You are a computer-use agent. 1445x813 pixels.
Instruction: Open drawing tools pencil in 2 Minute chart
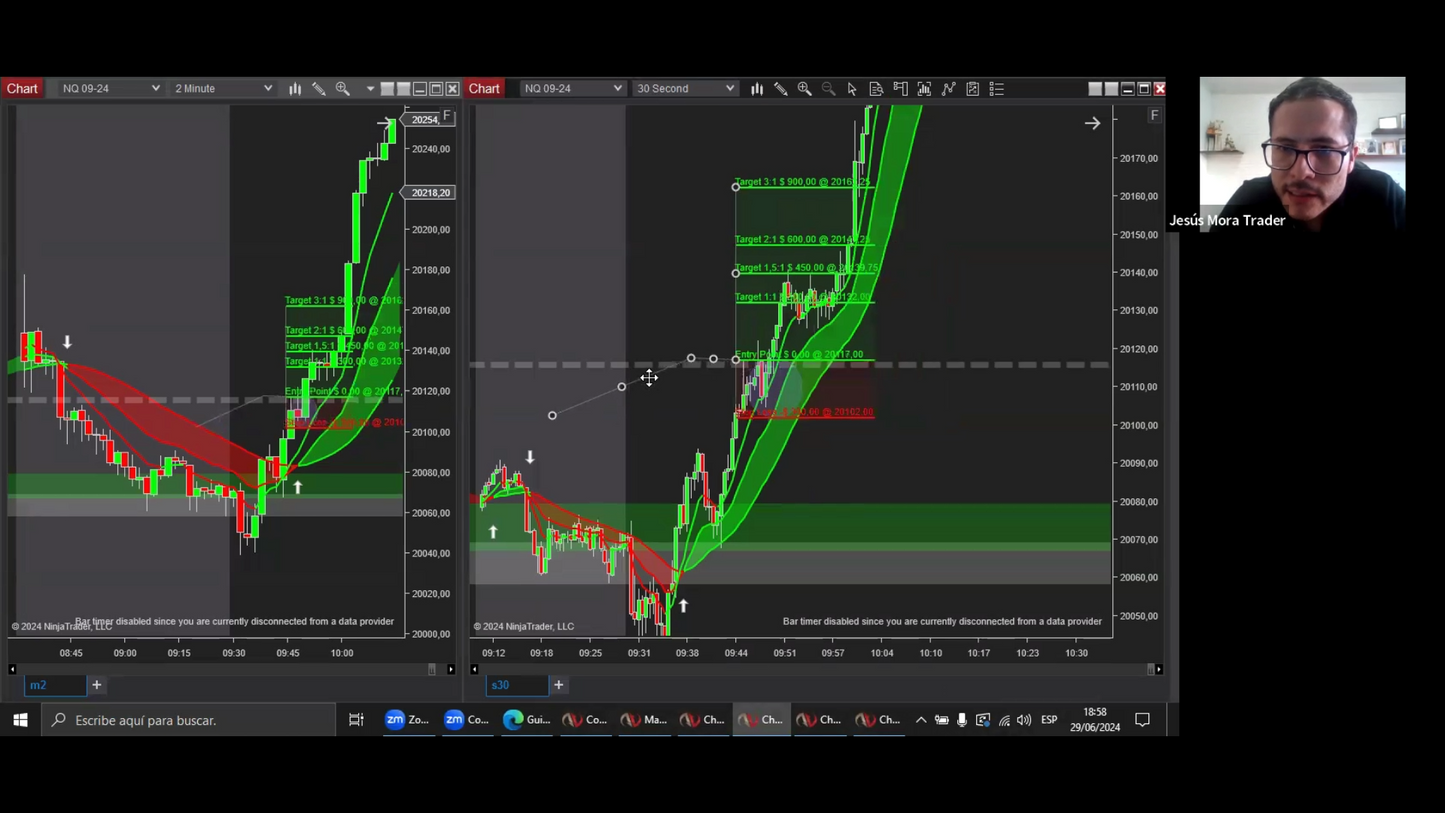point(319,89)
